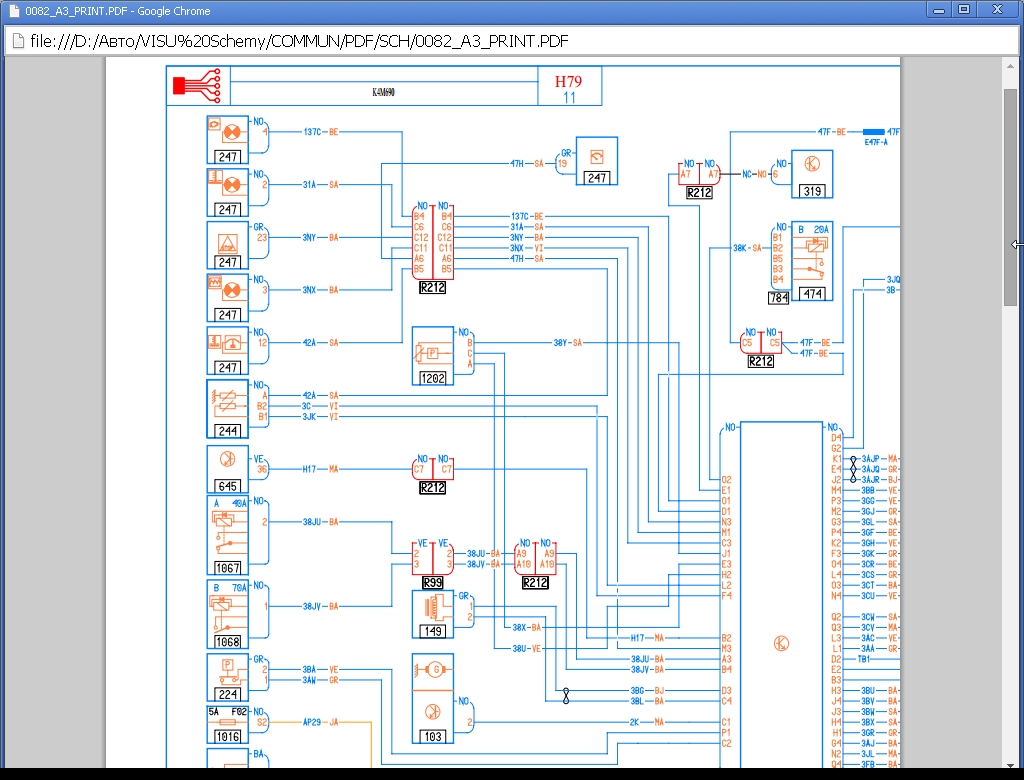This screenshot has width=1024, height=780.
Task: Select the ignition coil symbol labeled 149
Action: pos(432,614)
